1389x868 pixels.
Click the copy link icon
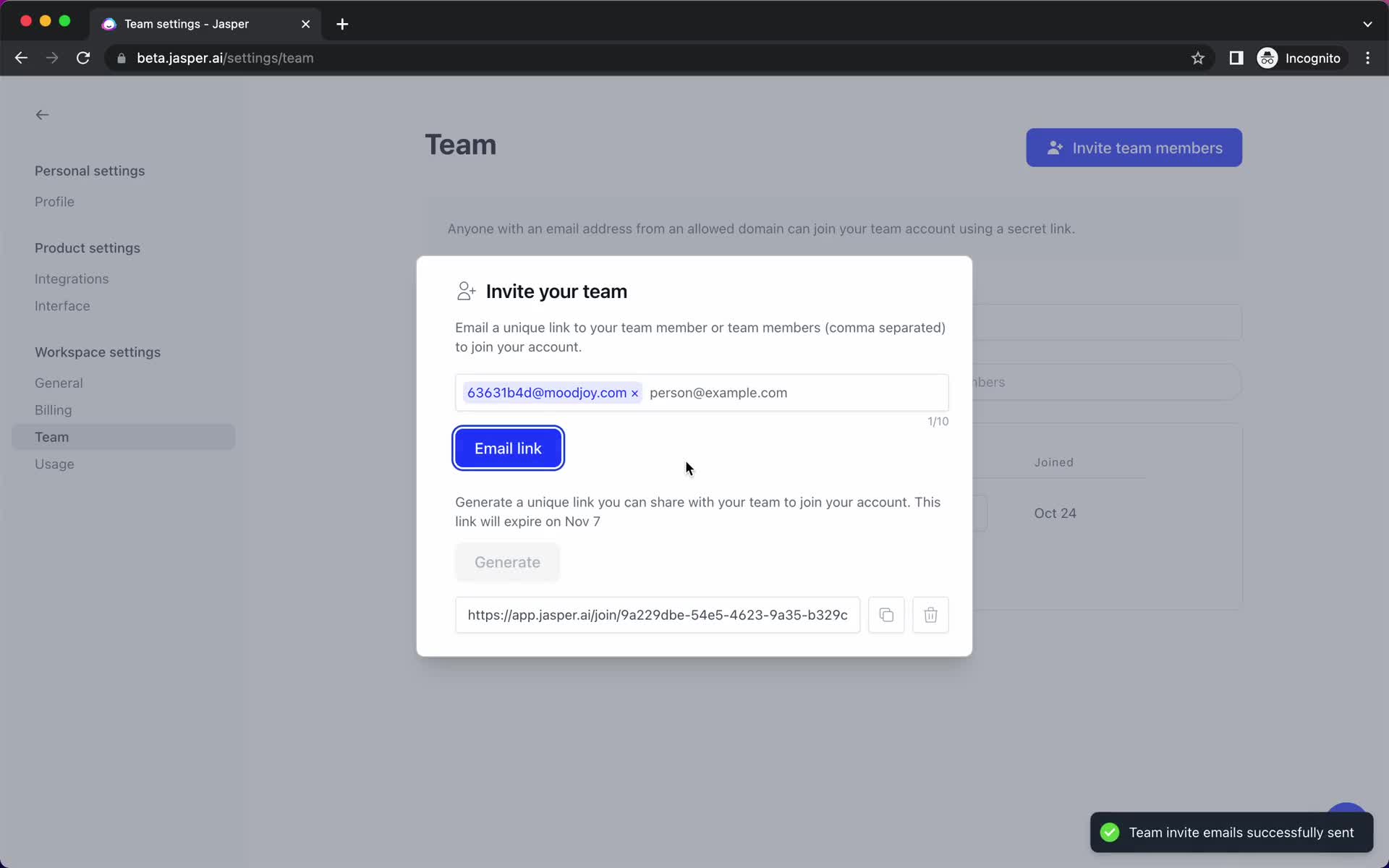(885, 614)
